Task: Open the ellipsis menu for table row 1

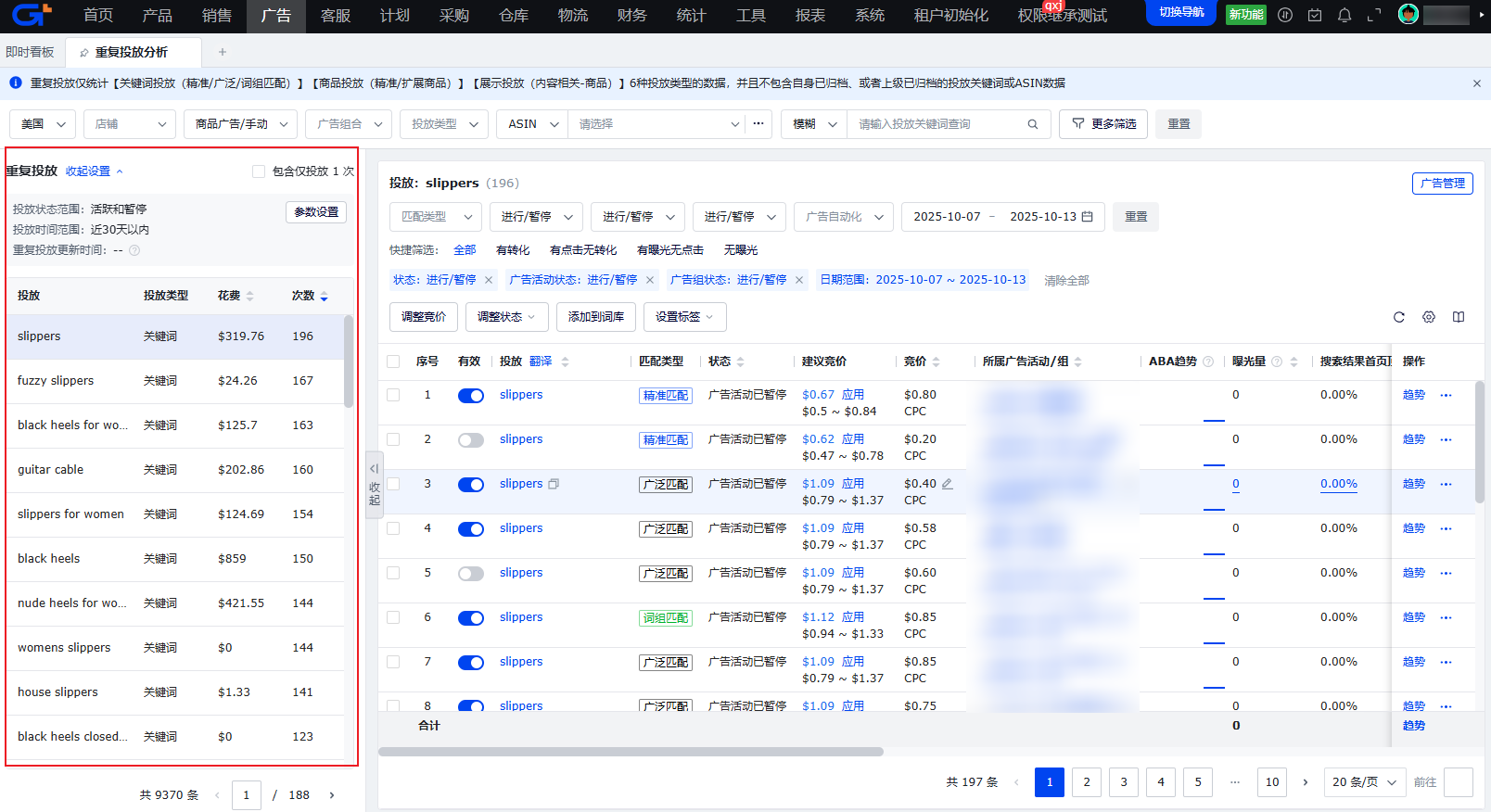Action: tap(1446, 395)
